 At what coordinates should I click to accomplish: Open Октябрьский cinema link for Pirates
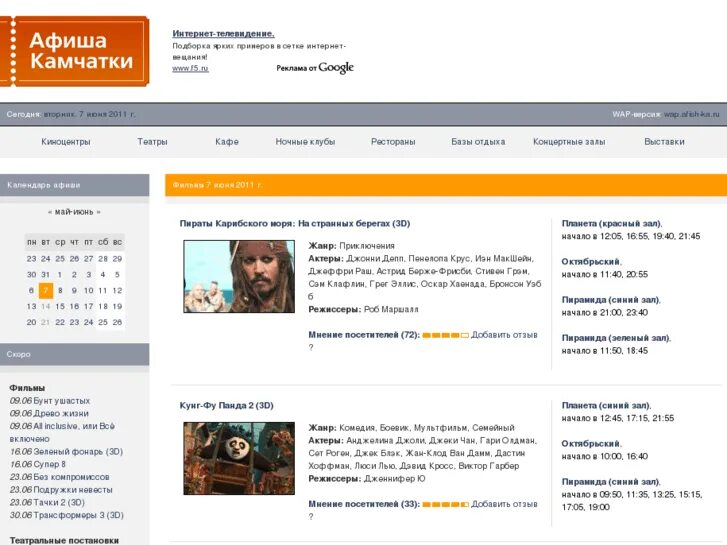(591, 262)
